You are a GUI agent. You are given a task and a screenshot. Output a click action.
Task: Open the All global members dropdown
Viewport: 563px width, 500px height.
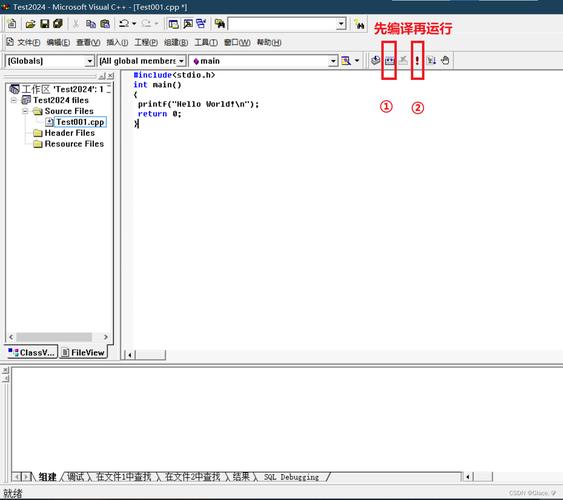point(181,61)
